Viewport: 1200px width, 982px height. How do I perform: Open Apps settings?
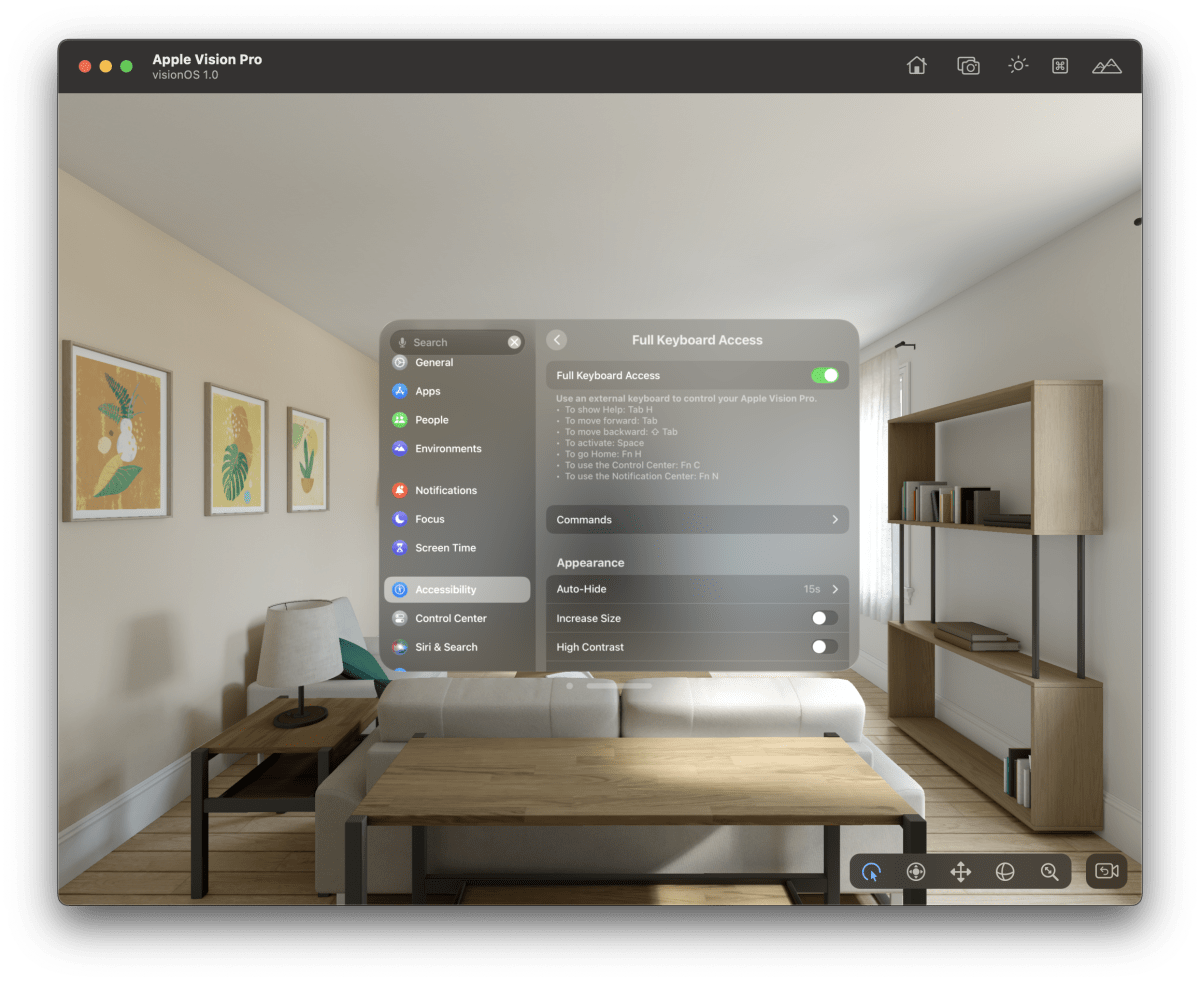(457, 391)
